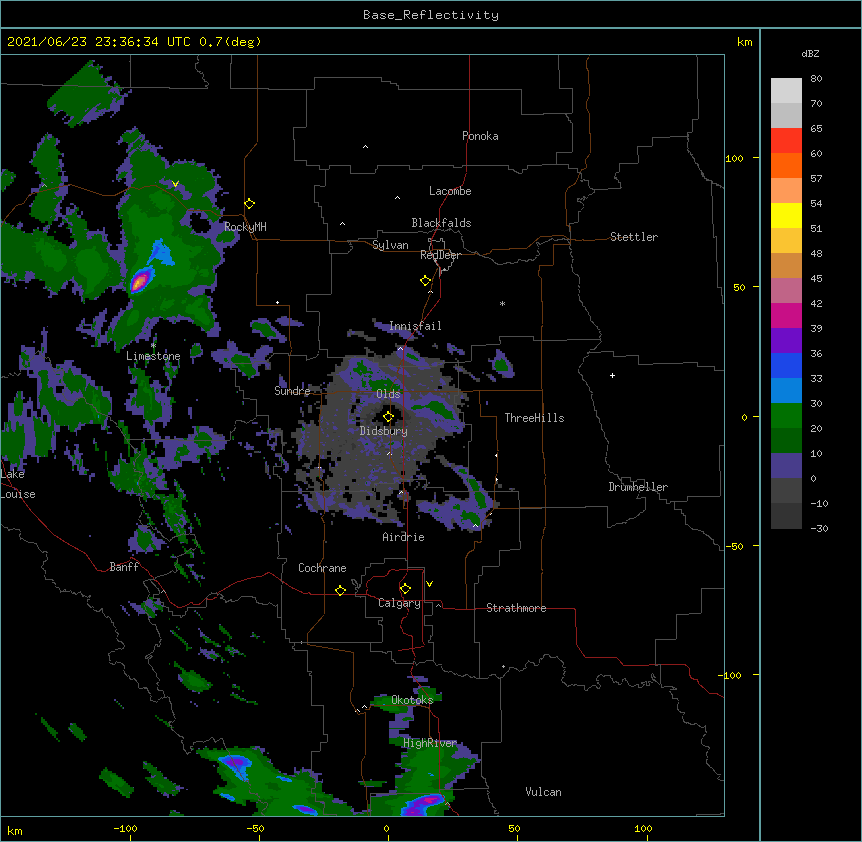Click the yellow legend swatch between 54 and 51

tap(786, 215)
